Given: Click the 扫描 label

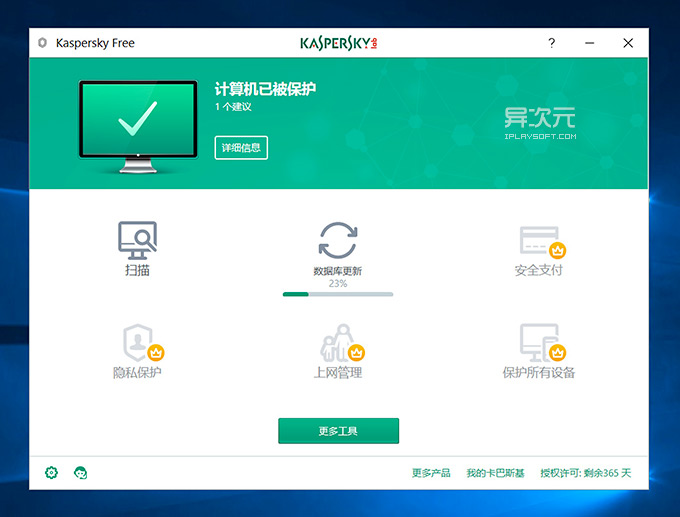Looking at the screenshot, I should (137, 270).
